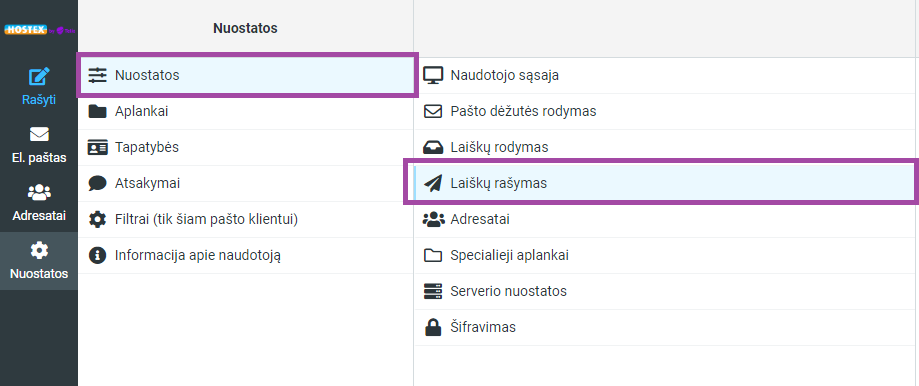The width and height of the screenshot is (919, 386).
Task: Click server icon beside Serverio nuostatos
Action: [x=433, y=291]
